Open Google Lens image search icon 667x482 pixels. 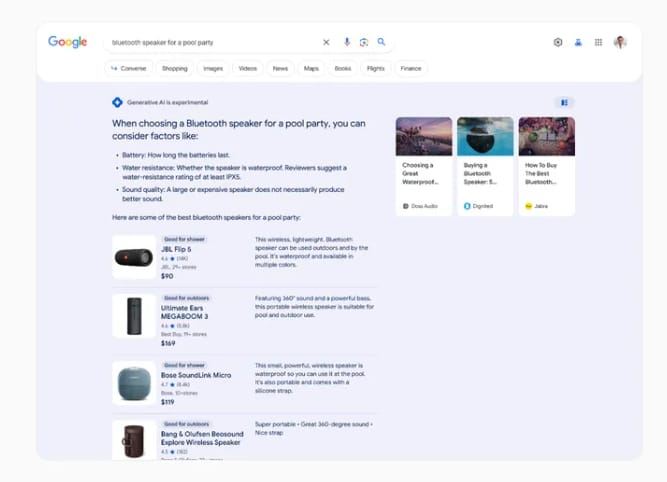[364, 42]
